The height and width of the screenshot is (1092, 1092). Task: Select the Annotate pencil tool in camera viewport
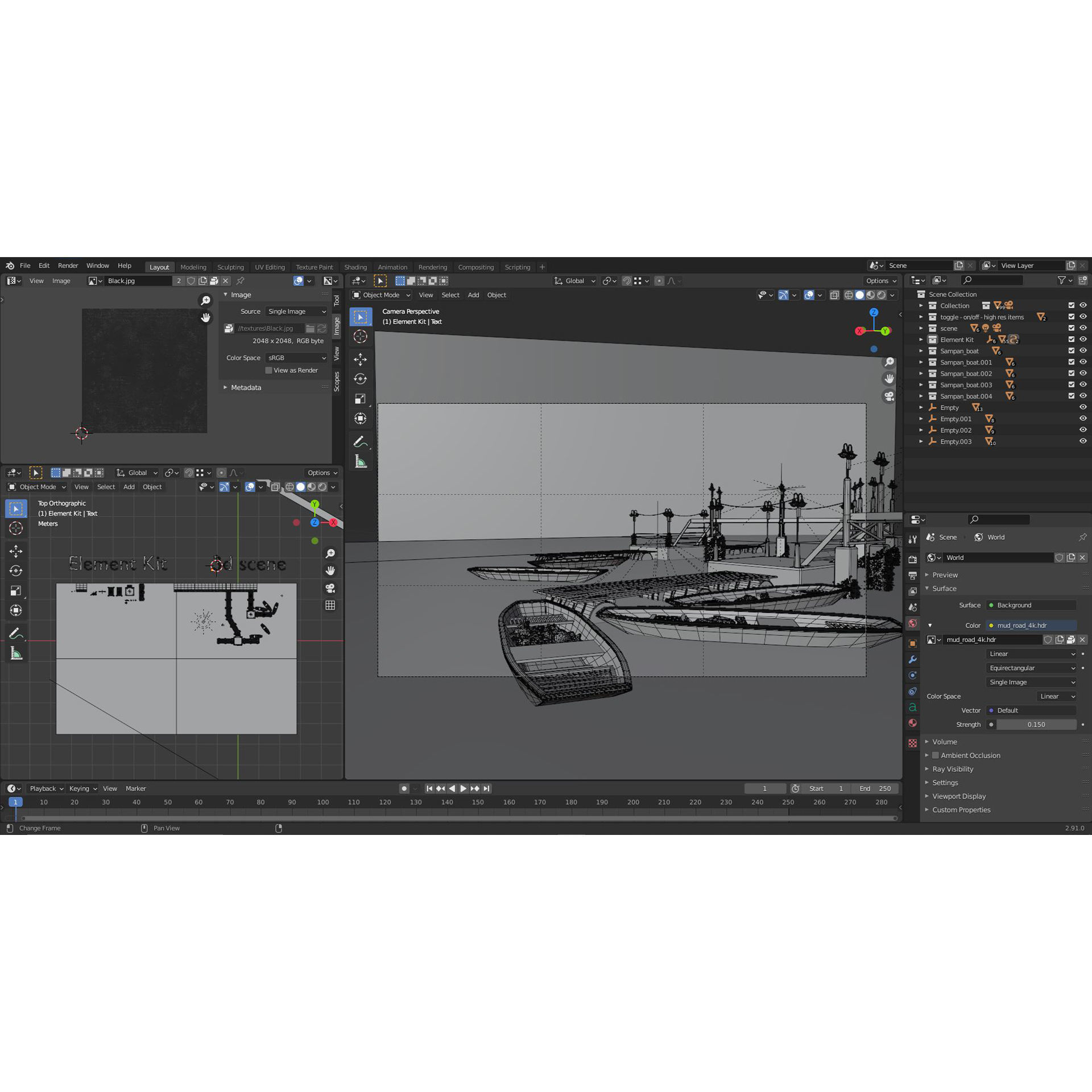click(360, 442)
